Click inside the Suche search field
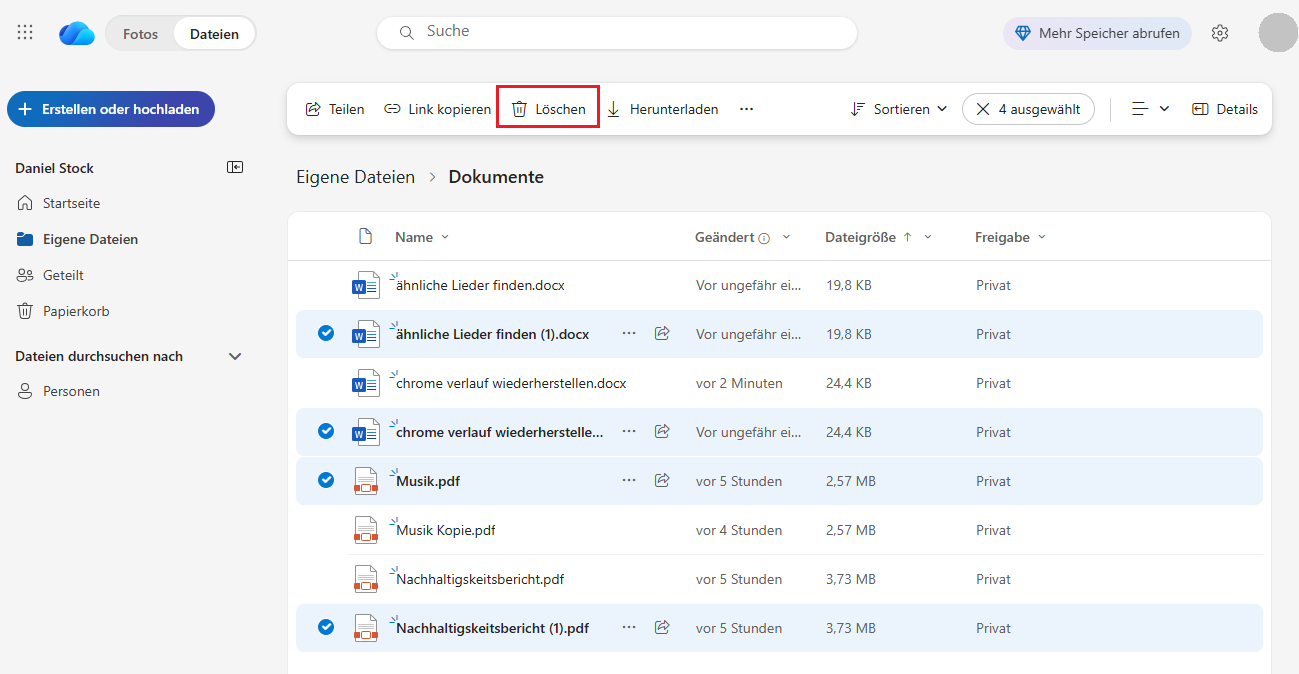The width and height of the screenshot is (1299, 674). click(x=616, y=31)
